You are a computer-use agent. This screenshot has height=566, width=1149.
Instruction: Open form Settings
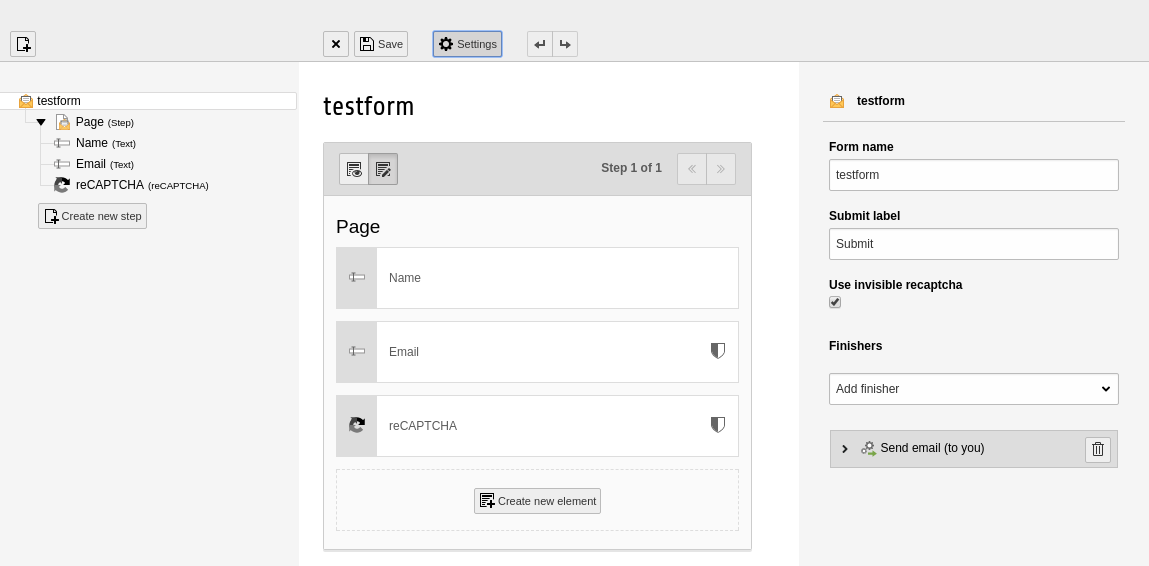pyautogui.click(x=467, y=44)
